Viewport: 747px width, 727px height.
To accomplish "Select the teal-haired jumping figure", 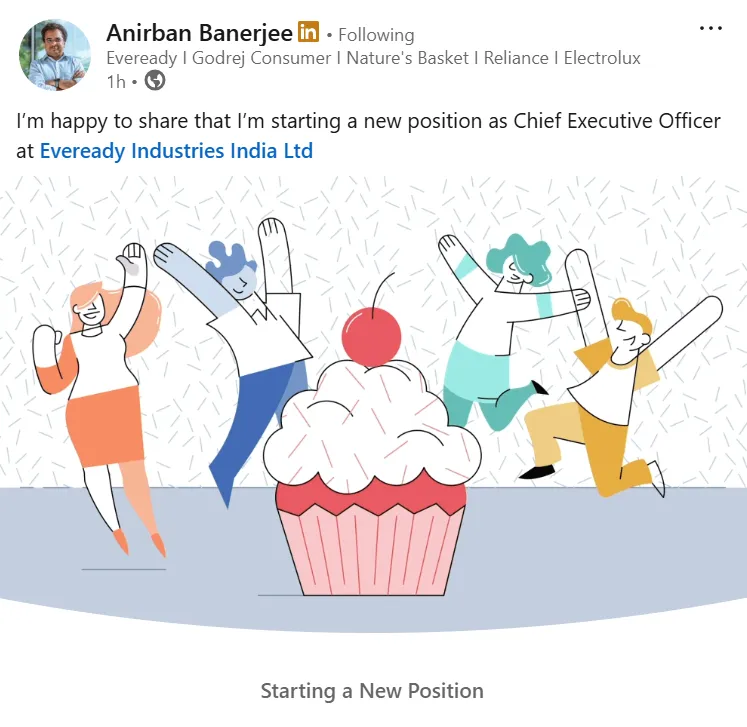I will point(512,331).
